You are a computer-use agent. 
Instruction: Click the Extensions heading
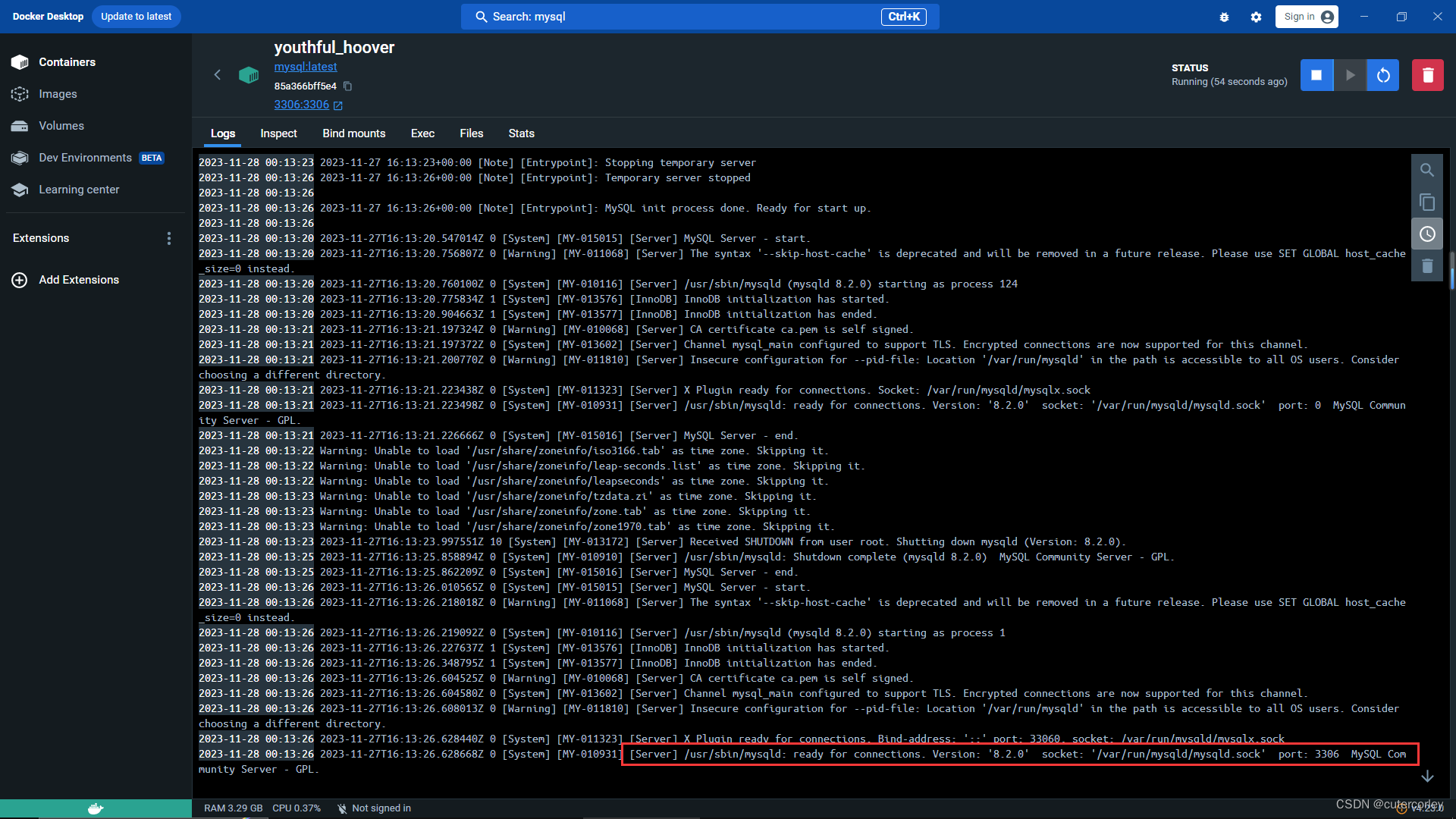click(x=41, y=238)
